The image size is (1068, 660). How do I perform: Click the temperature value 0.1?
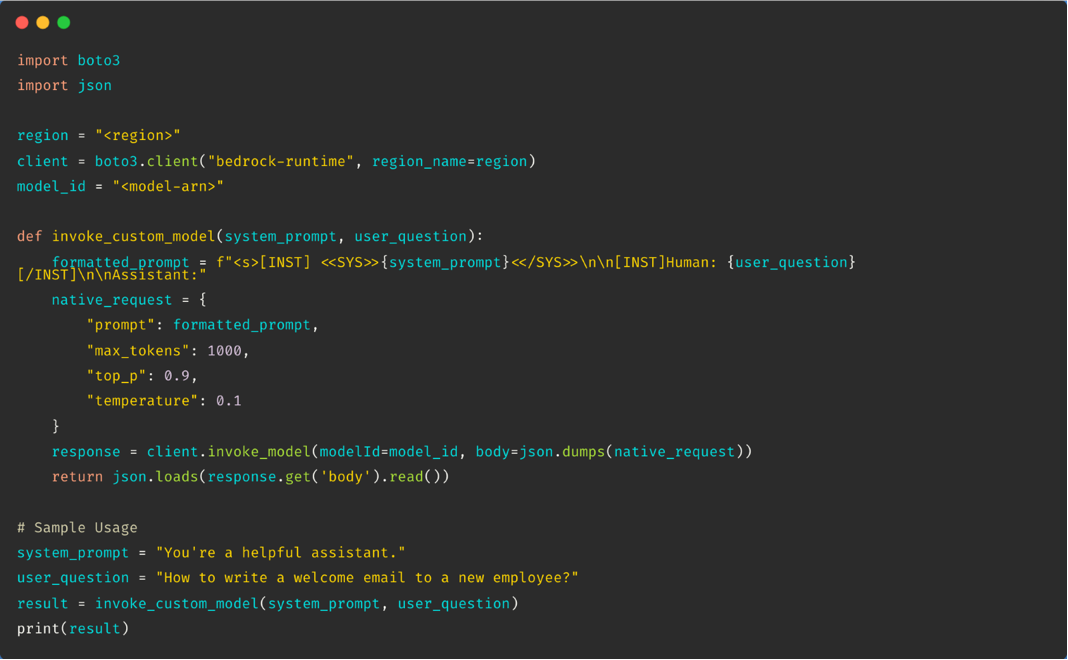(x=228, y=401)
